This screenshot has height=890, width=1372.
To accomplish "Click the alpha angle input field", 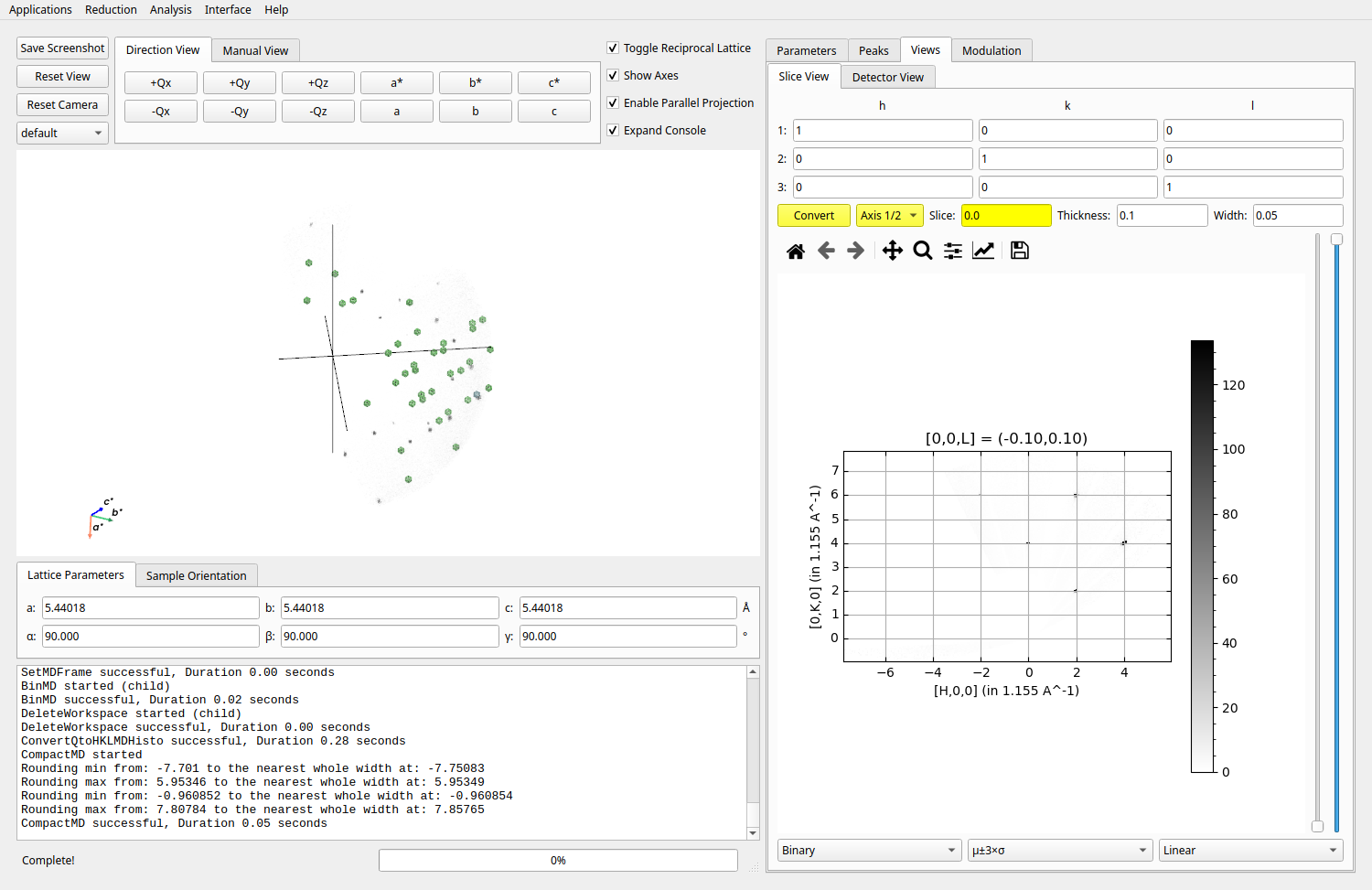I will pos(151,636).
